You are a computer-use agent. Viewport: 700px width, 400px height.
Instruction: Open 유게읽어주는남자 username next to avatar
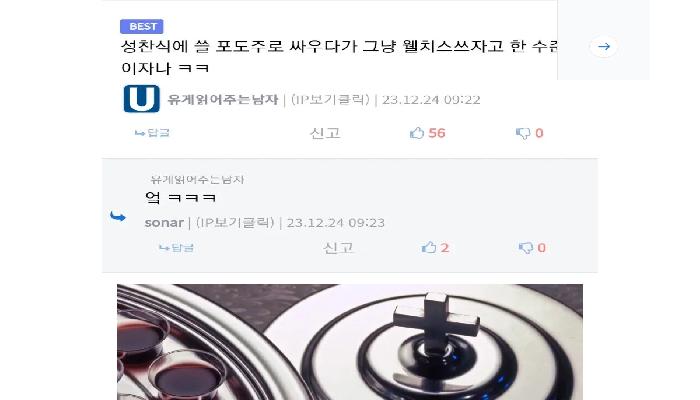click(223, 100)
